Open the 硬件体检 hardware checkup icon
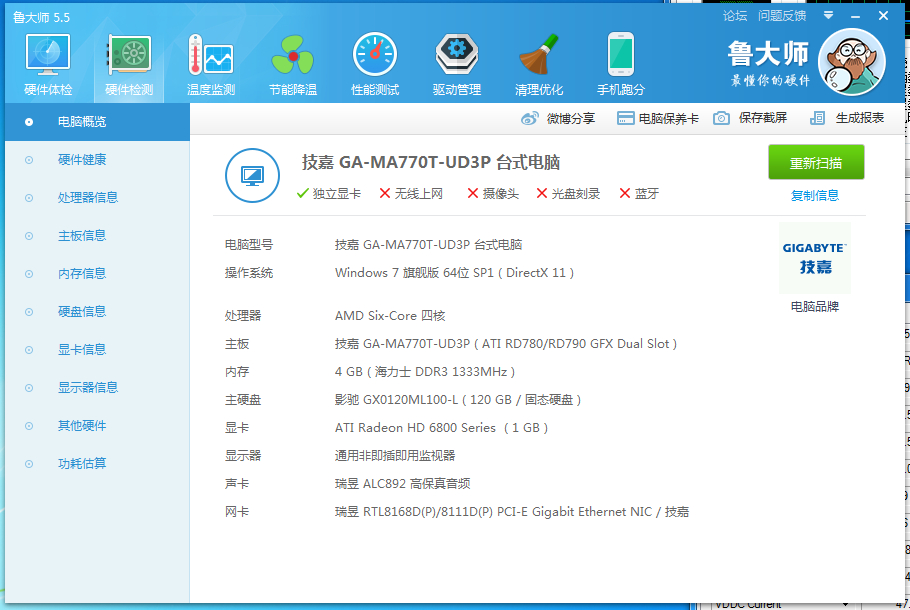910x610 pixels. coord(48,64)
